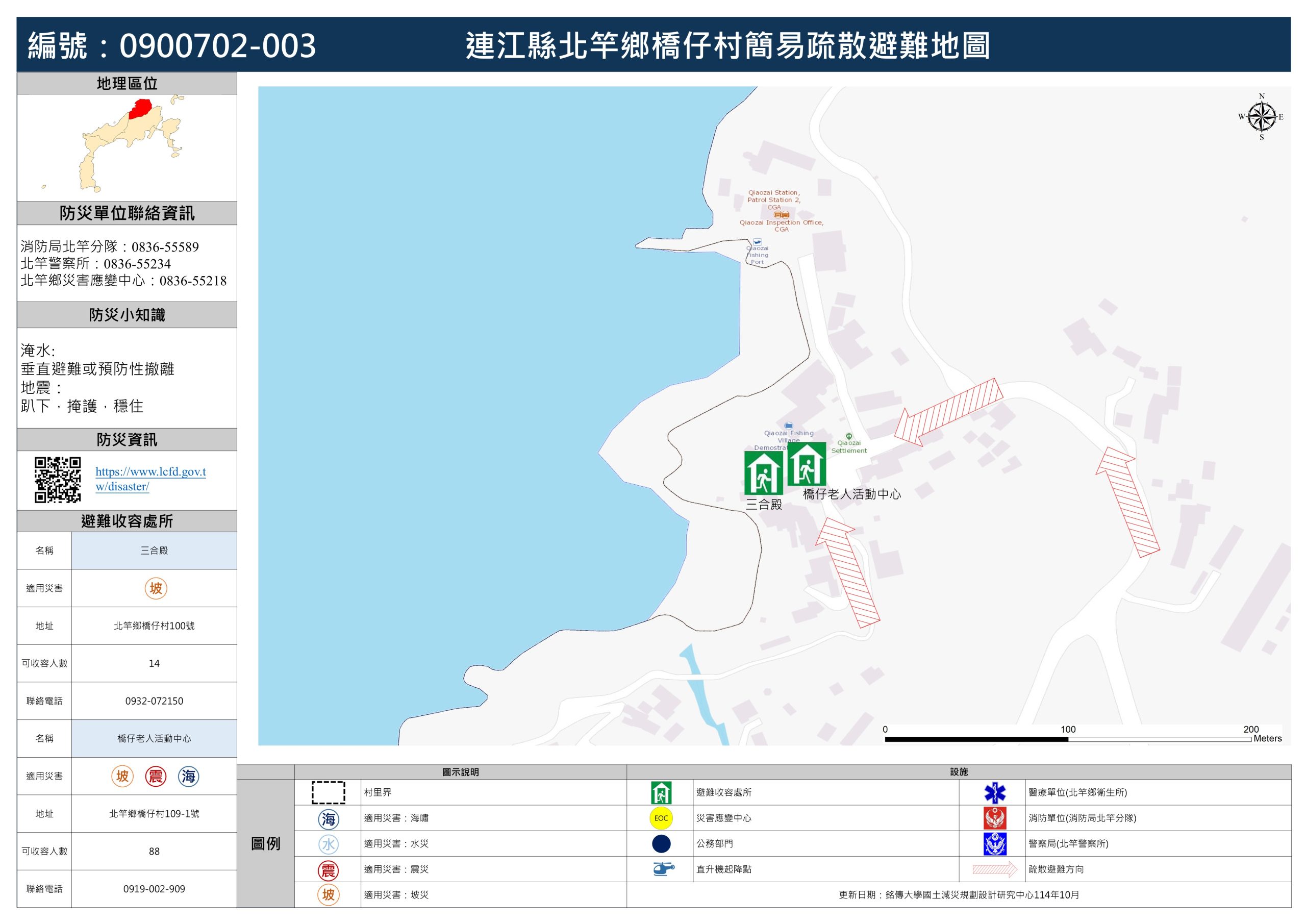Click the dashed village boundary legend box
1306x924 pixels.
[328, 792]
